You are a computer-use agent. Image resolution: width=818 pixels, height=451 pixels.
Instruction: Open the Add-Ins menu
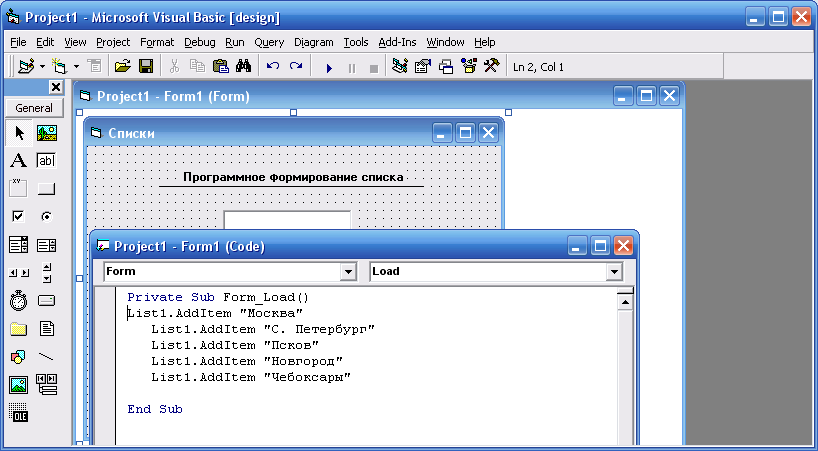398,42
